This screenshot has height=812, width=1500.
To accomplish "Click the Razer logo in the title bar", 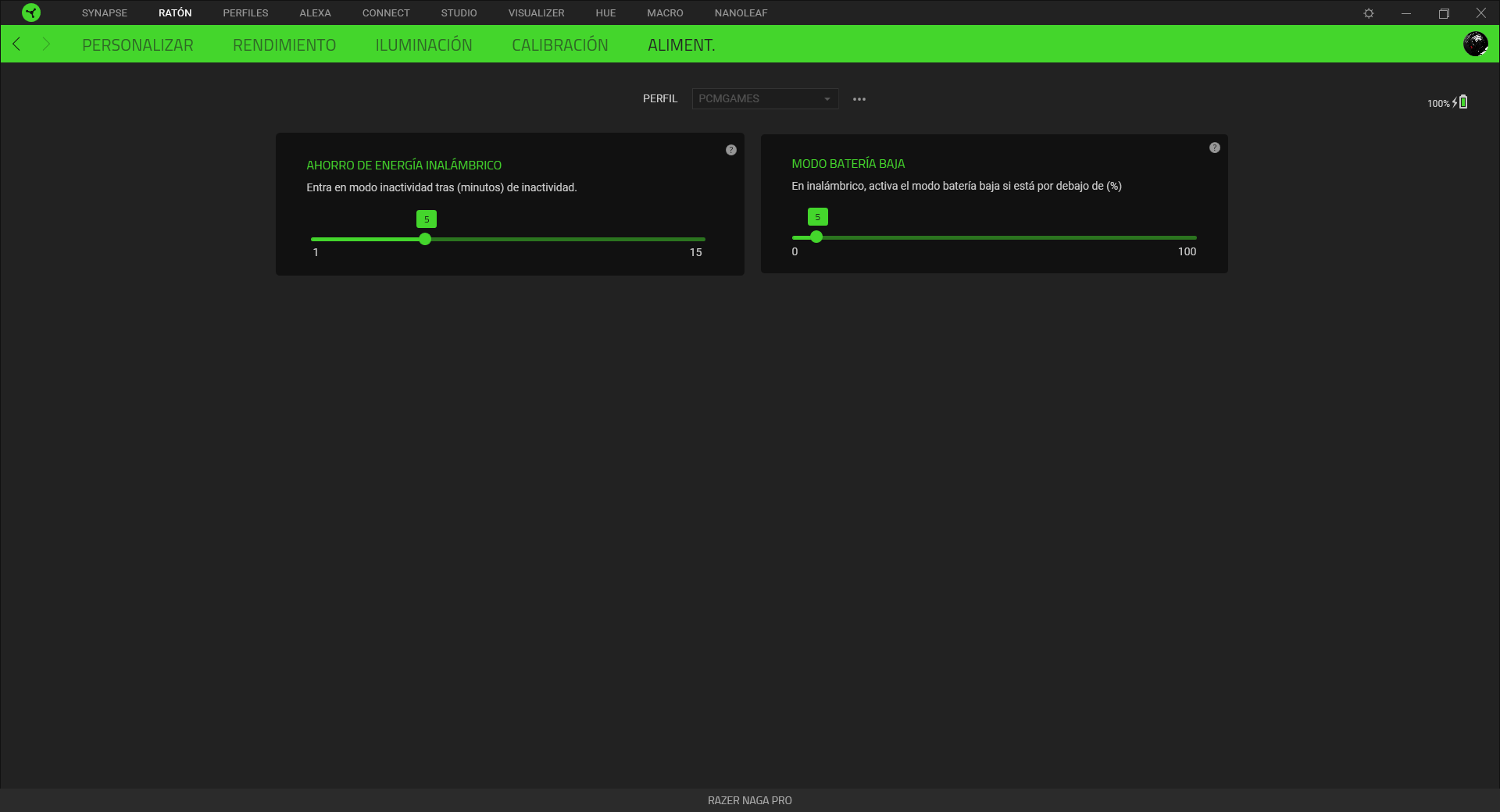I will (x=31, y=12).
